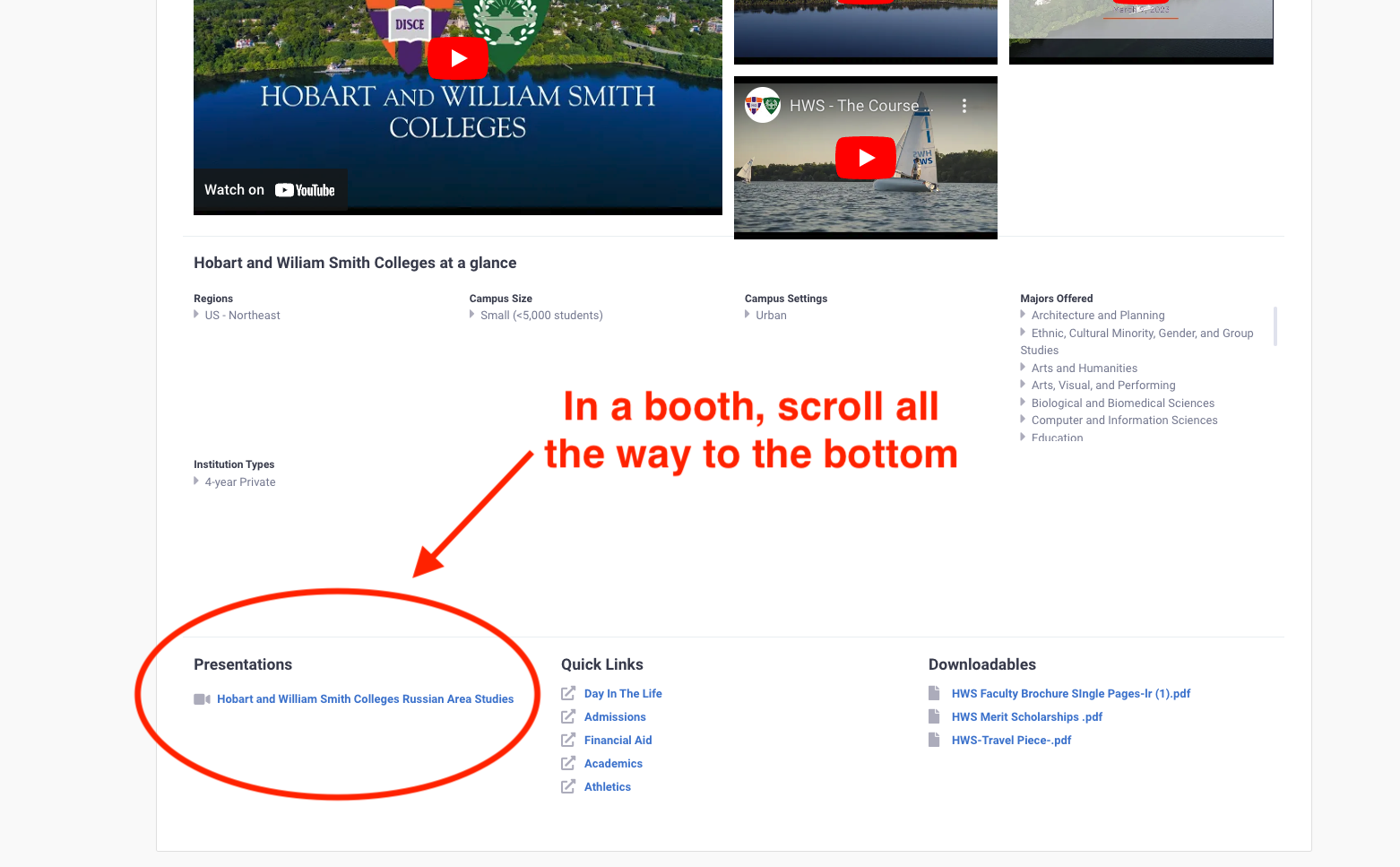Open the Financial Aid quick link
Screen dimensions: 1400x867
(618, 741)
